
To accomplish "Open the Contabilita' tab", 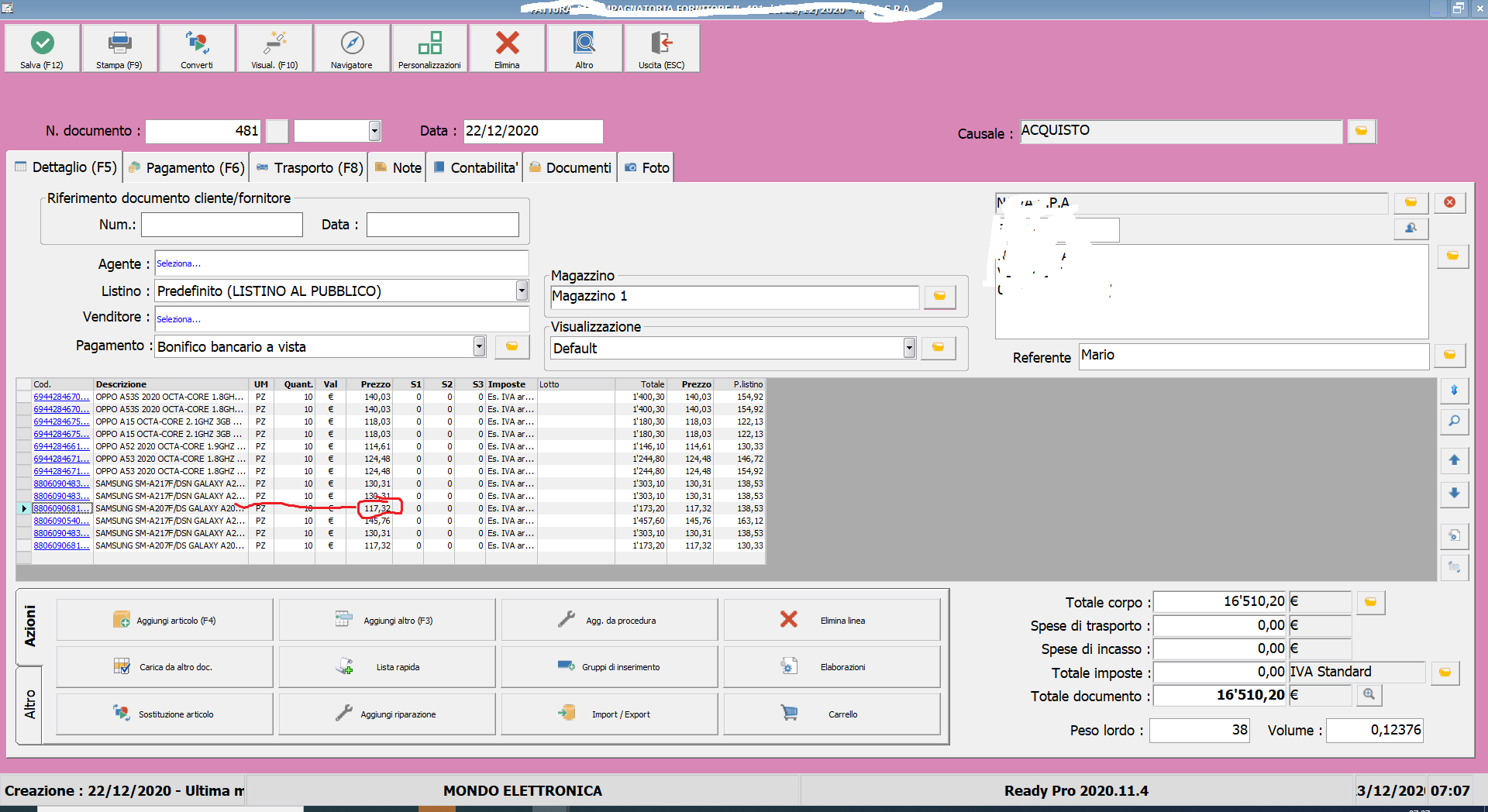I will tap(474, 167).
